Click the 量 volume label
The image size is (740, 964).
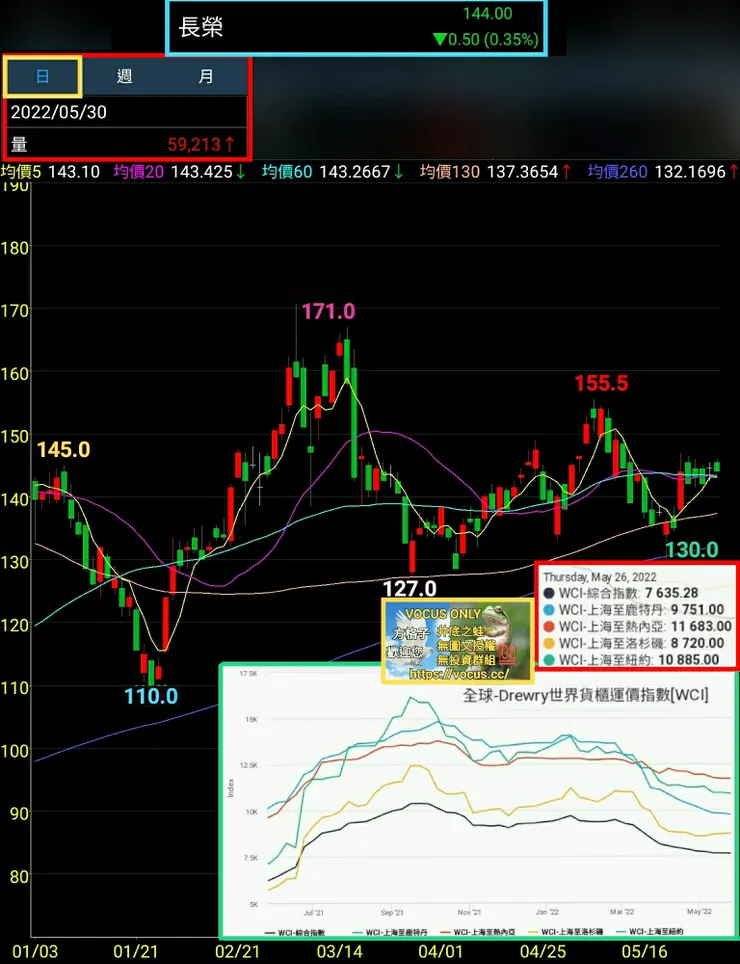(x=19, y=145)
